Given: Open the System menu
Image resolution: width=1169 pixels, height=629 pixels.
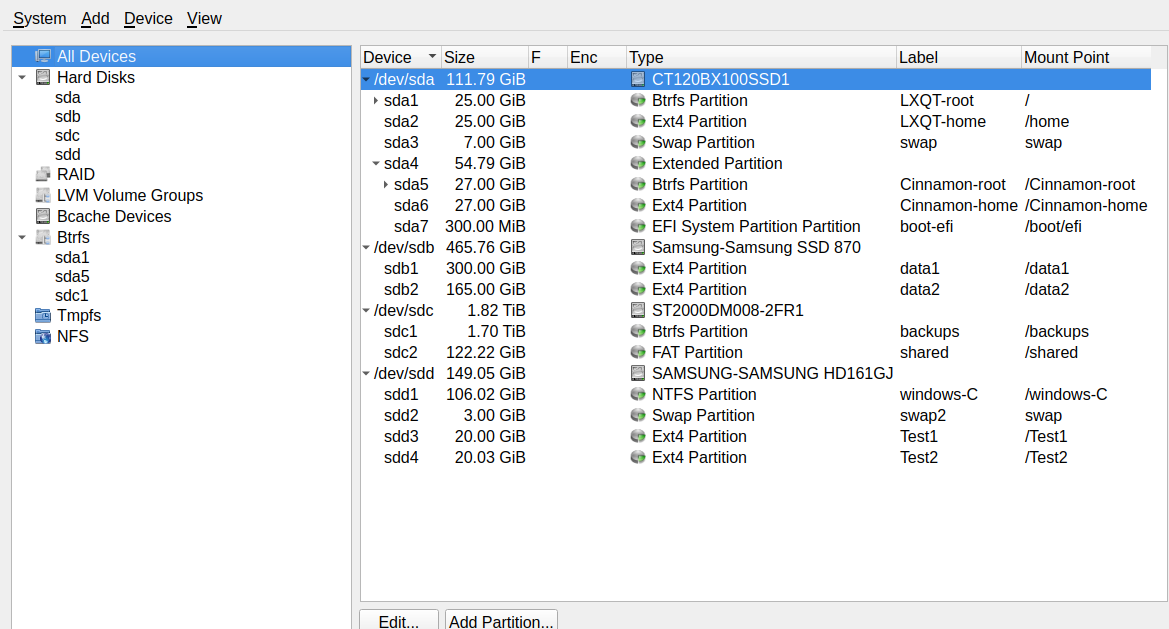Looking at the screenshot, I should point(39,19).
